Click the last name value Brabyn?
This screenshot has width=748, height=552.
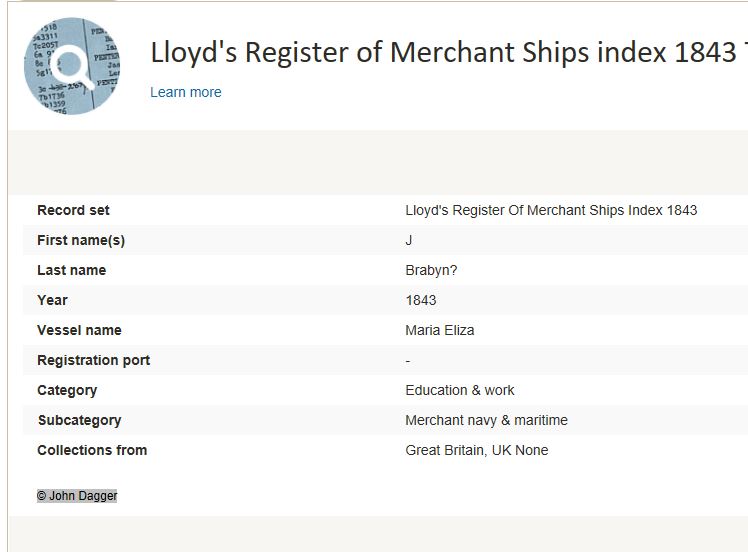click(431, 270)
